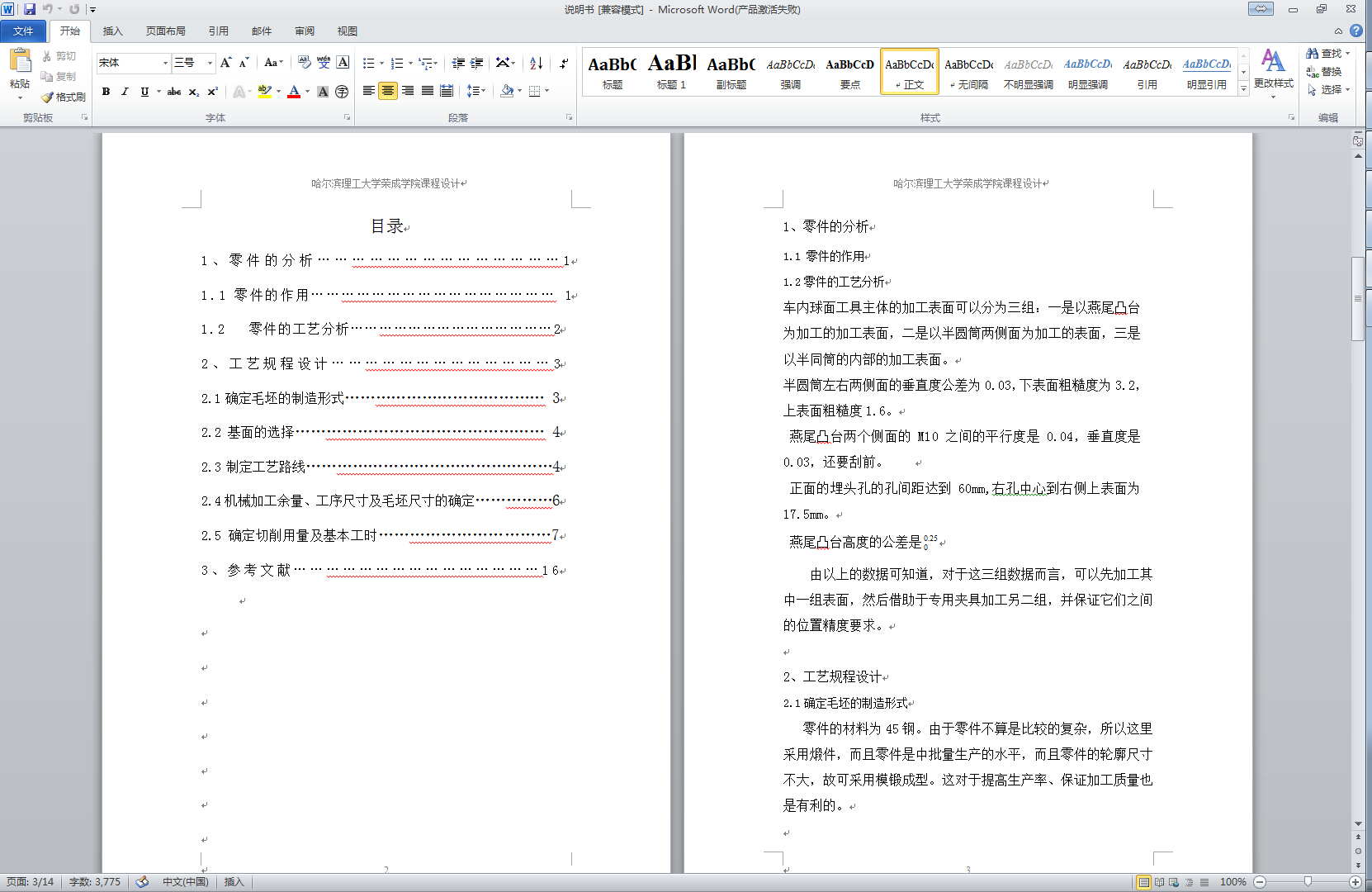The image size is (1372, 892).
Task: Toggle underline formatting
Action: [144, 92]
